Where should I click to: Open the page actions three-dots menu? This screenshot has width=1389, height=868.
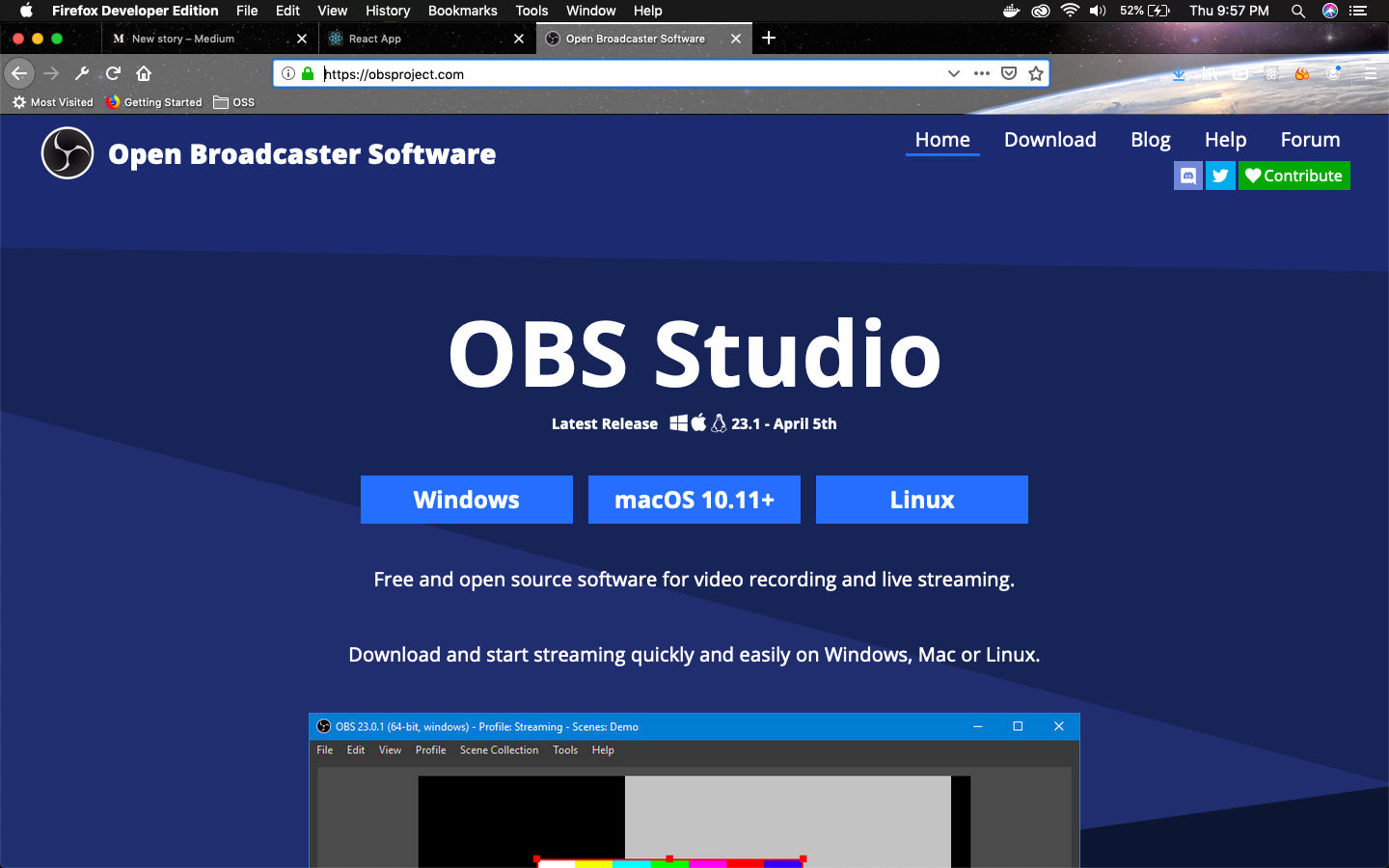tap(982, 73)
